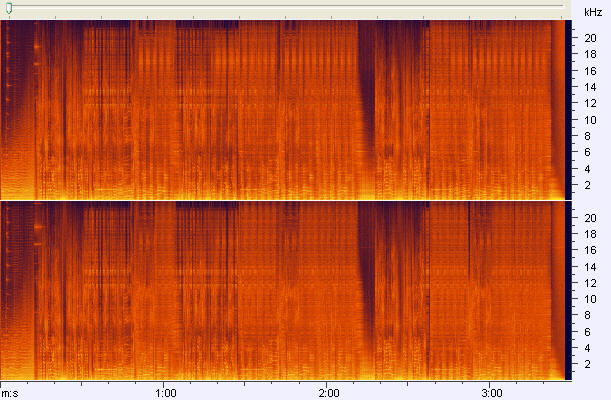Click 20 kHz on lower channel scale
611x400 pixels.
(x=590, y=218)
